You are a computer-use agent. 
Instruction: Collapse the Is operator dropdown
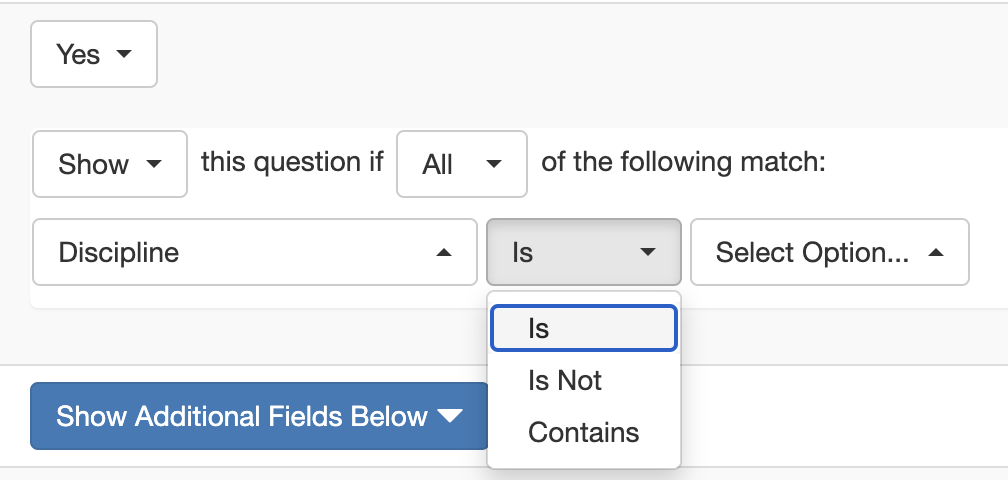click(584, 253)
